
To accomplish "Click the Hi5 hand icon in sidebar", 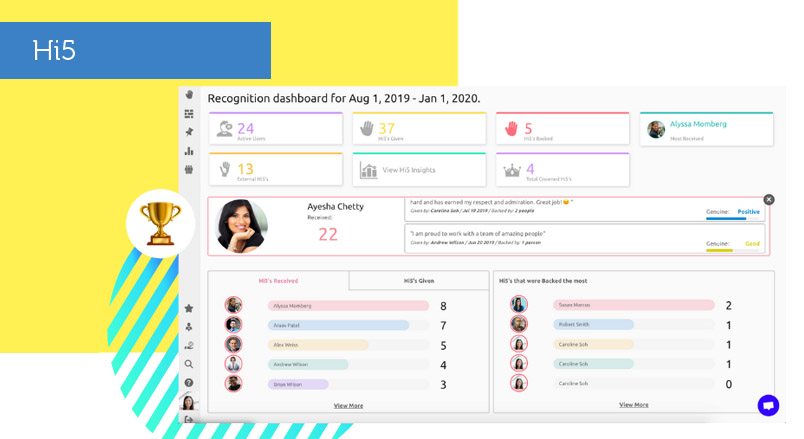I will coord(189,95).
